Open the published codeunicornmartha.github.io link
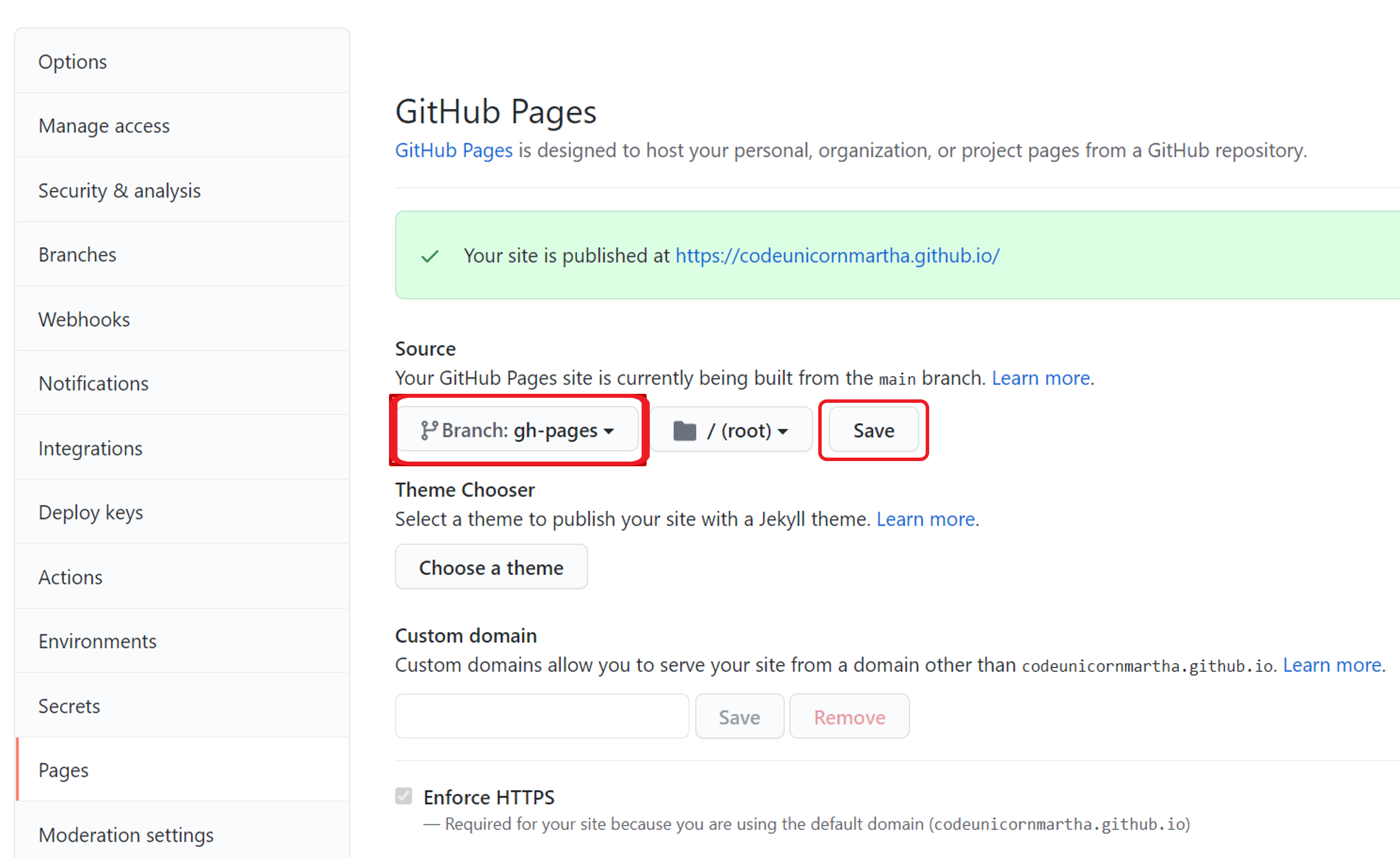 coord(837,256)
